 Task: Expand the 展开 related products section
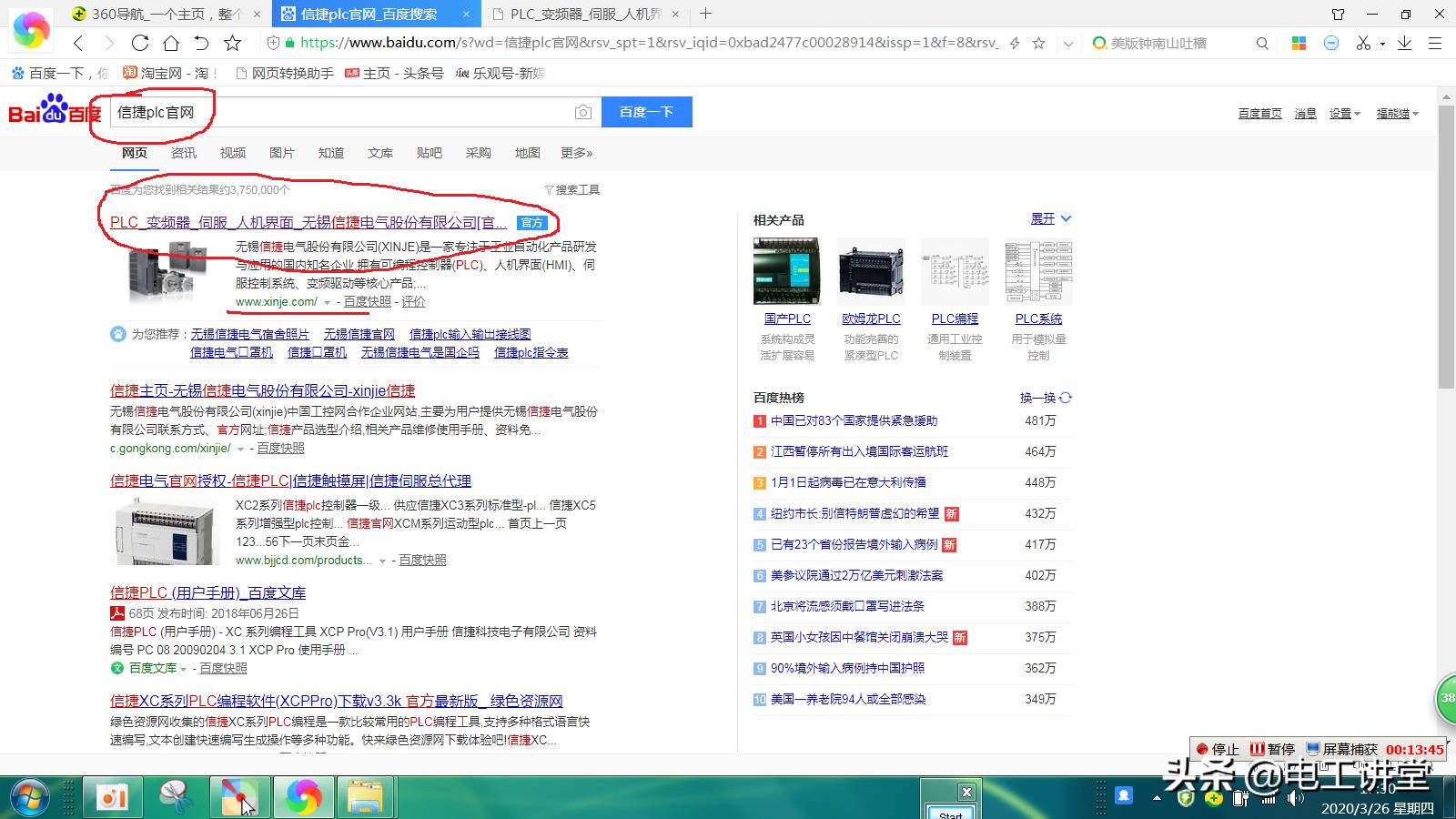(1050, 219)
